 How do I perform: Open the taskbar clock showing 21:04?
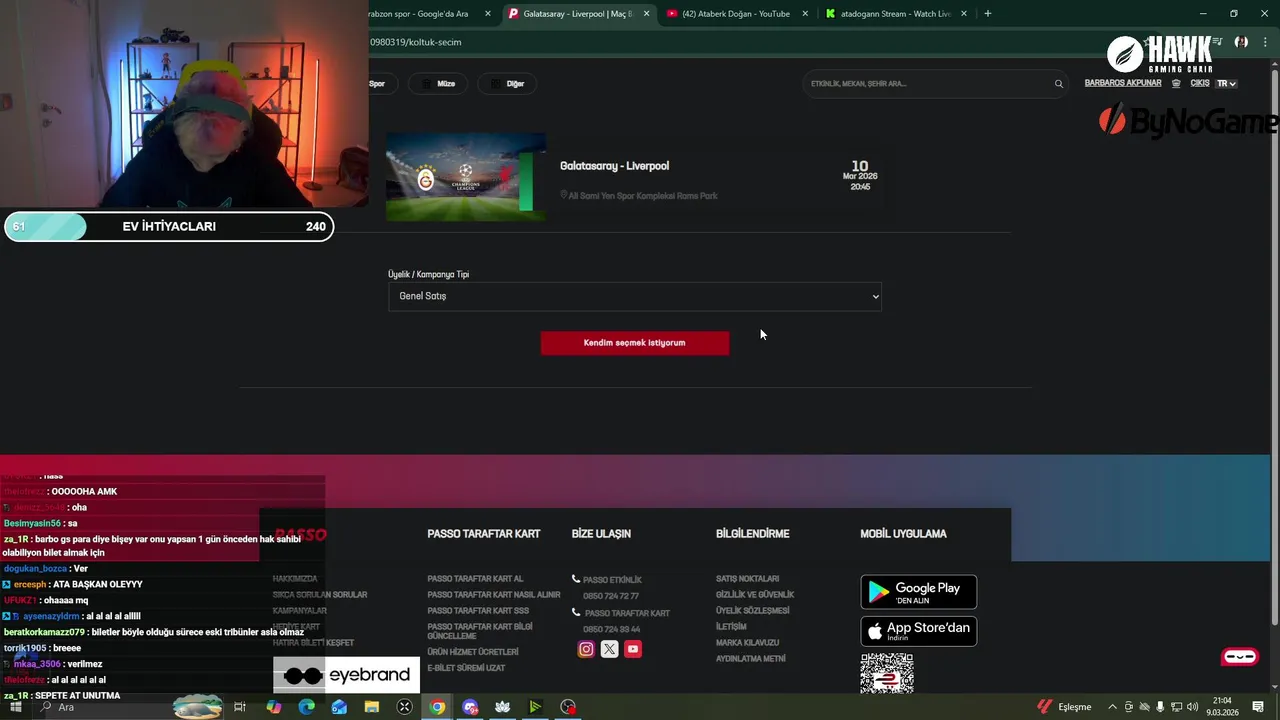[1222, 707]
